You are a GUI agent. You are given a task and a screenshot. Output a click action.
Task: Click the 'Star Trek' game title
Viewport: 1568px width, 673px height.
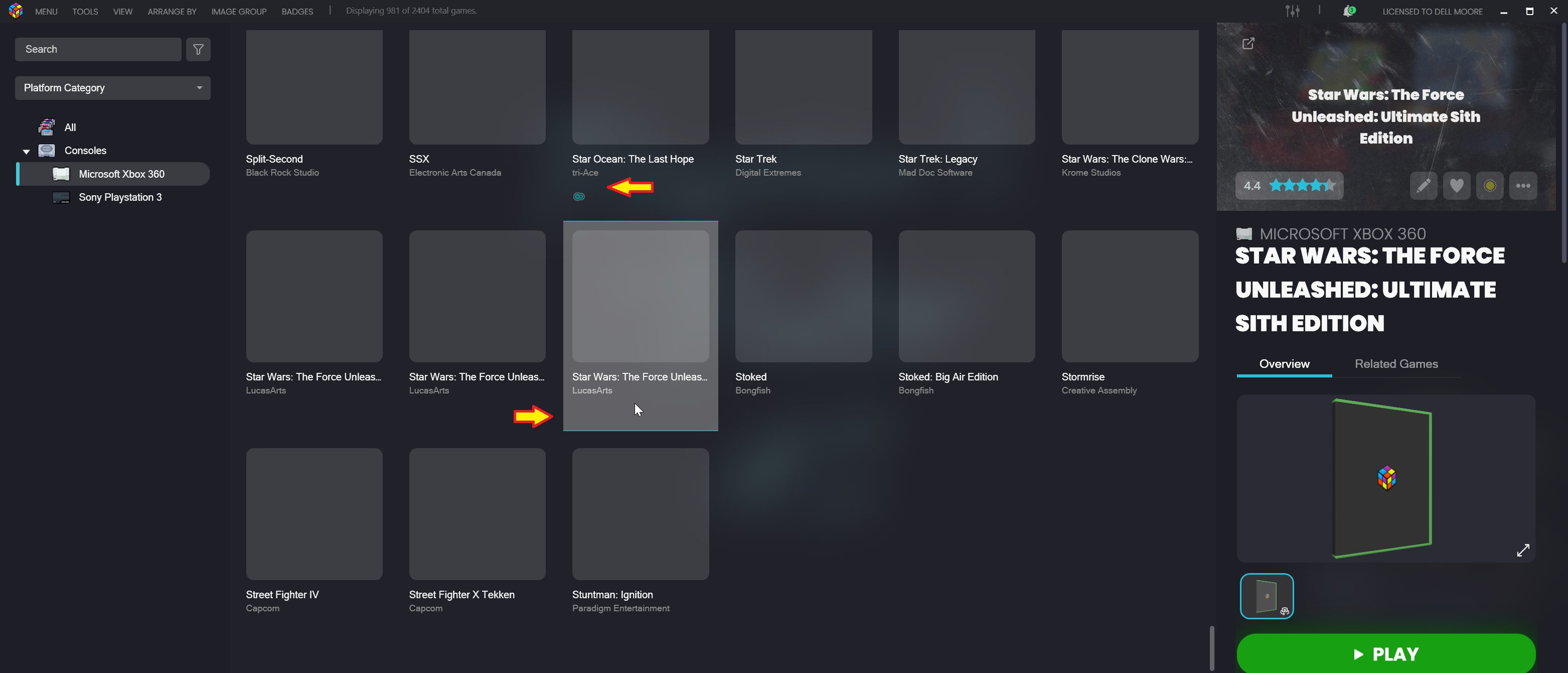click(755, 159)
